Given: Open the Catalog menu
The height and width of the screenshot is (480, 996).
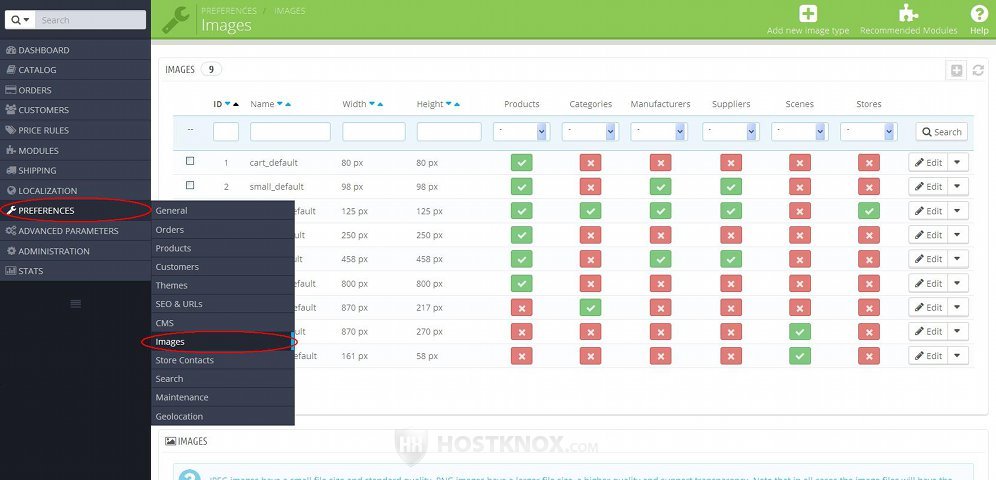Looking at the screenshot, I should pos(75,70).
